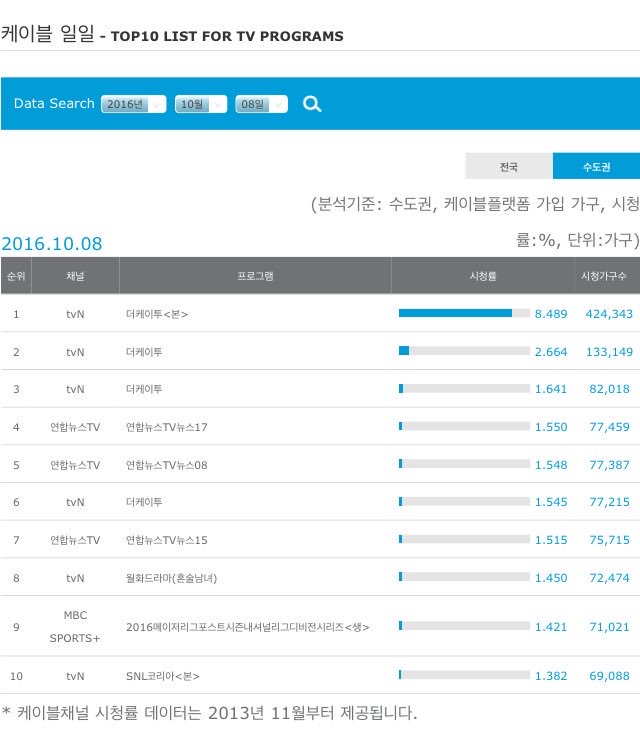Click rating value 1.545

click(551, 502)
